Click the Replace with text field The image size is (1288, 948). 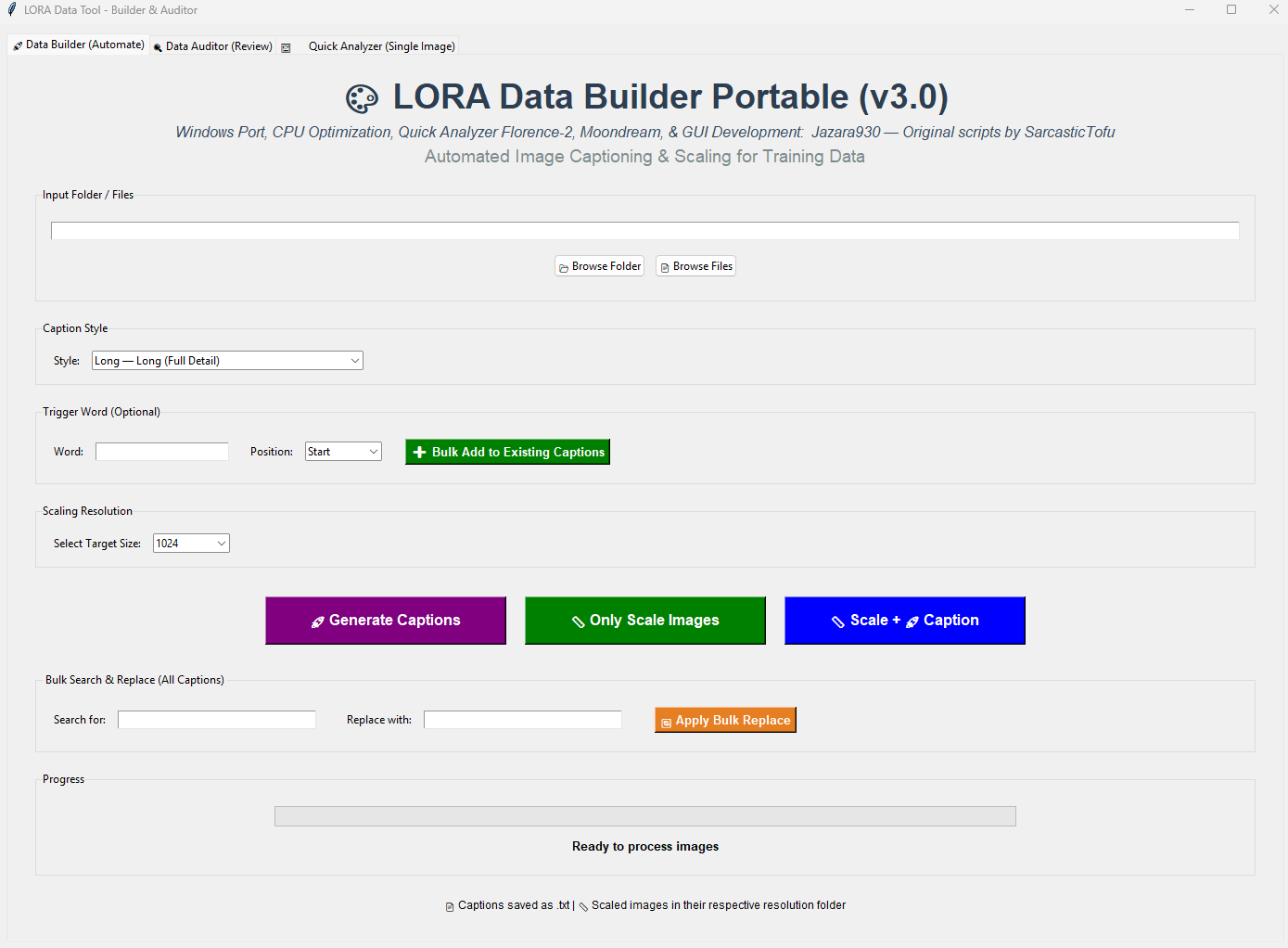(523, 720)
